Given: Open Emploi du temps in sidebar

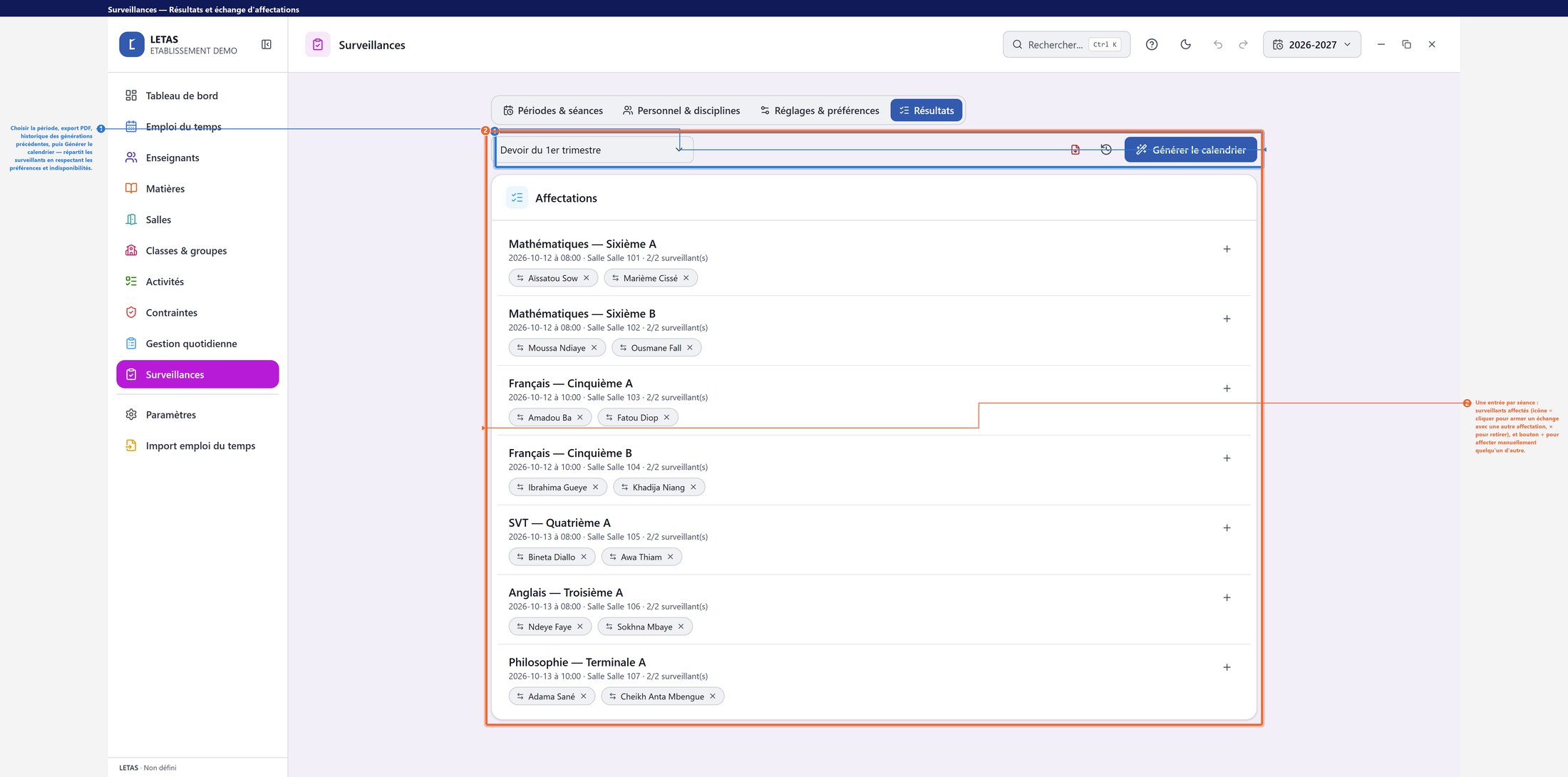Looking at the screenshot, I should pyautogui.click(x=197, y=127).
